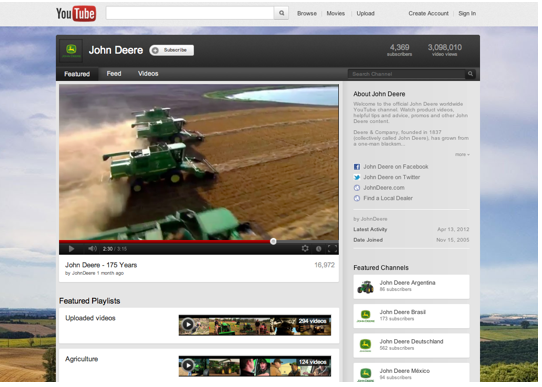Image resolution: width=542 pixels, height=387 pixels.
Task: Click the YouTube search input field
Action: click(x=190, y=13)
